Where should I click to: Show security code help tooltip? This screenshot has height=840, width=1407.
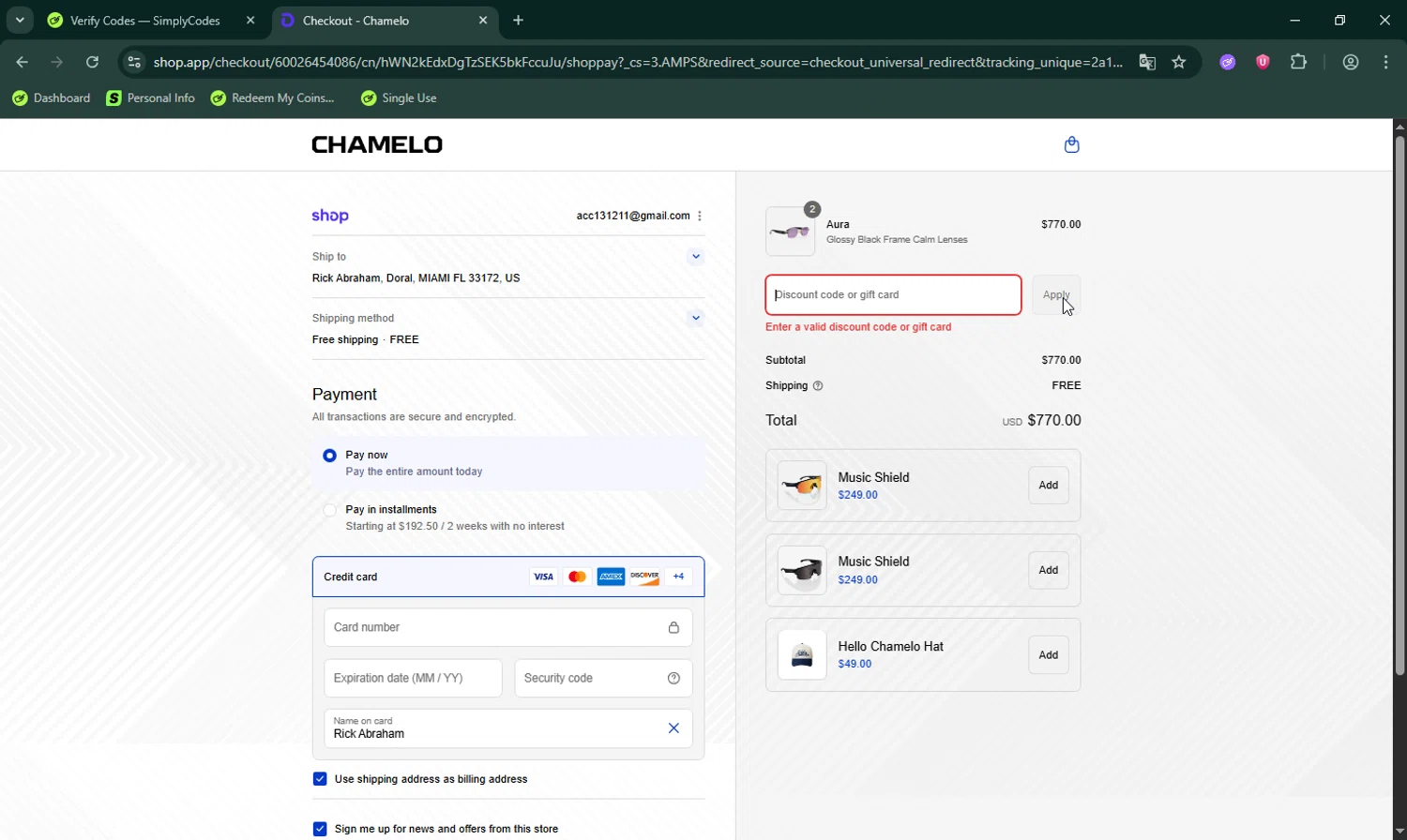tap(673, 678)
